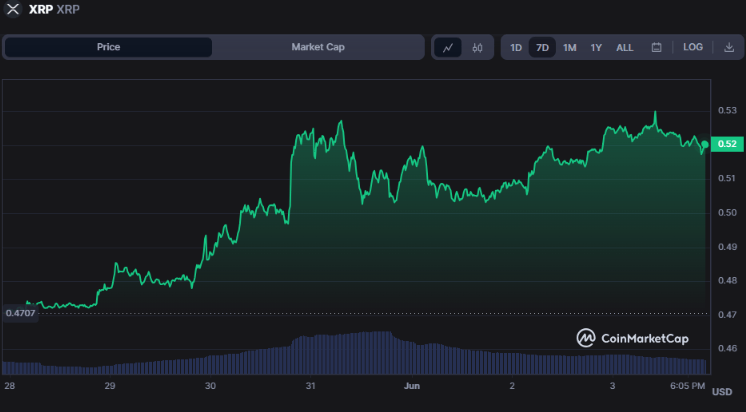
Task: Download the chart data
Action: click(729, 47)
